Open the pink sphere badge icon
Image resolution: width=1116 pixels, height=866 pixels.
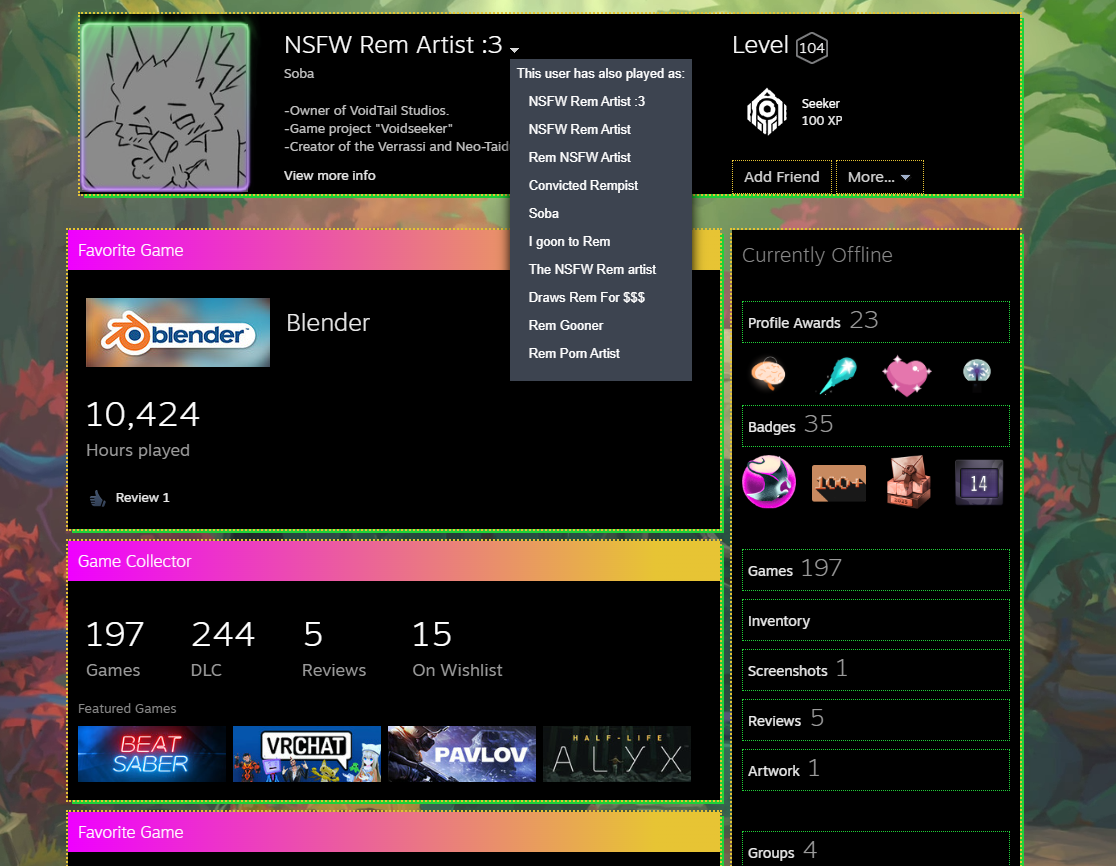(769, 482)
